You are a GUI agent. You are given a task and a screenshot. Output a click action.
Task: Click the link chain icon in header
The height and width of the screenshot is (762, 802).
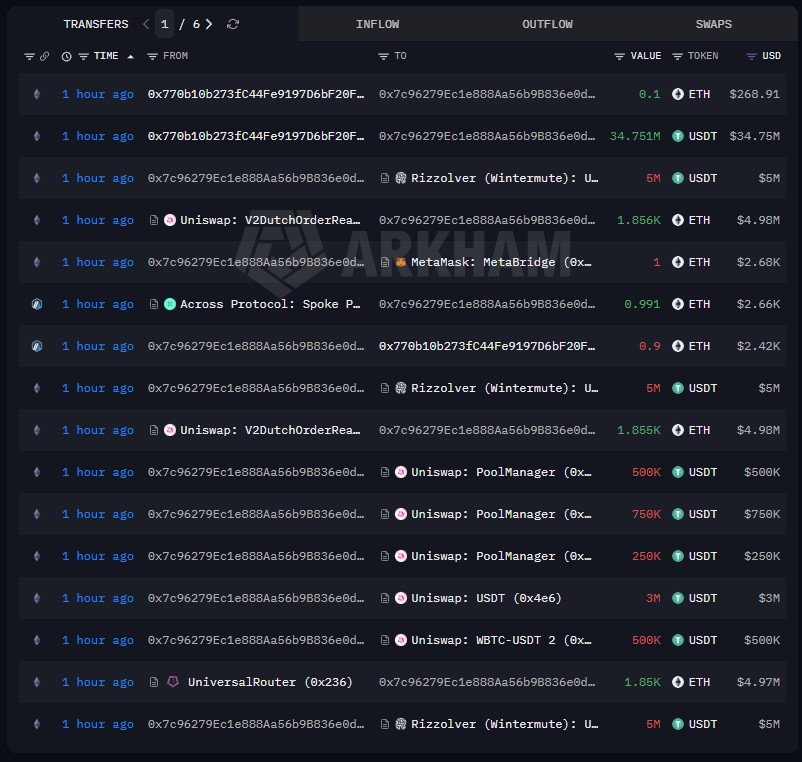coord(44,56)
